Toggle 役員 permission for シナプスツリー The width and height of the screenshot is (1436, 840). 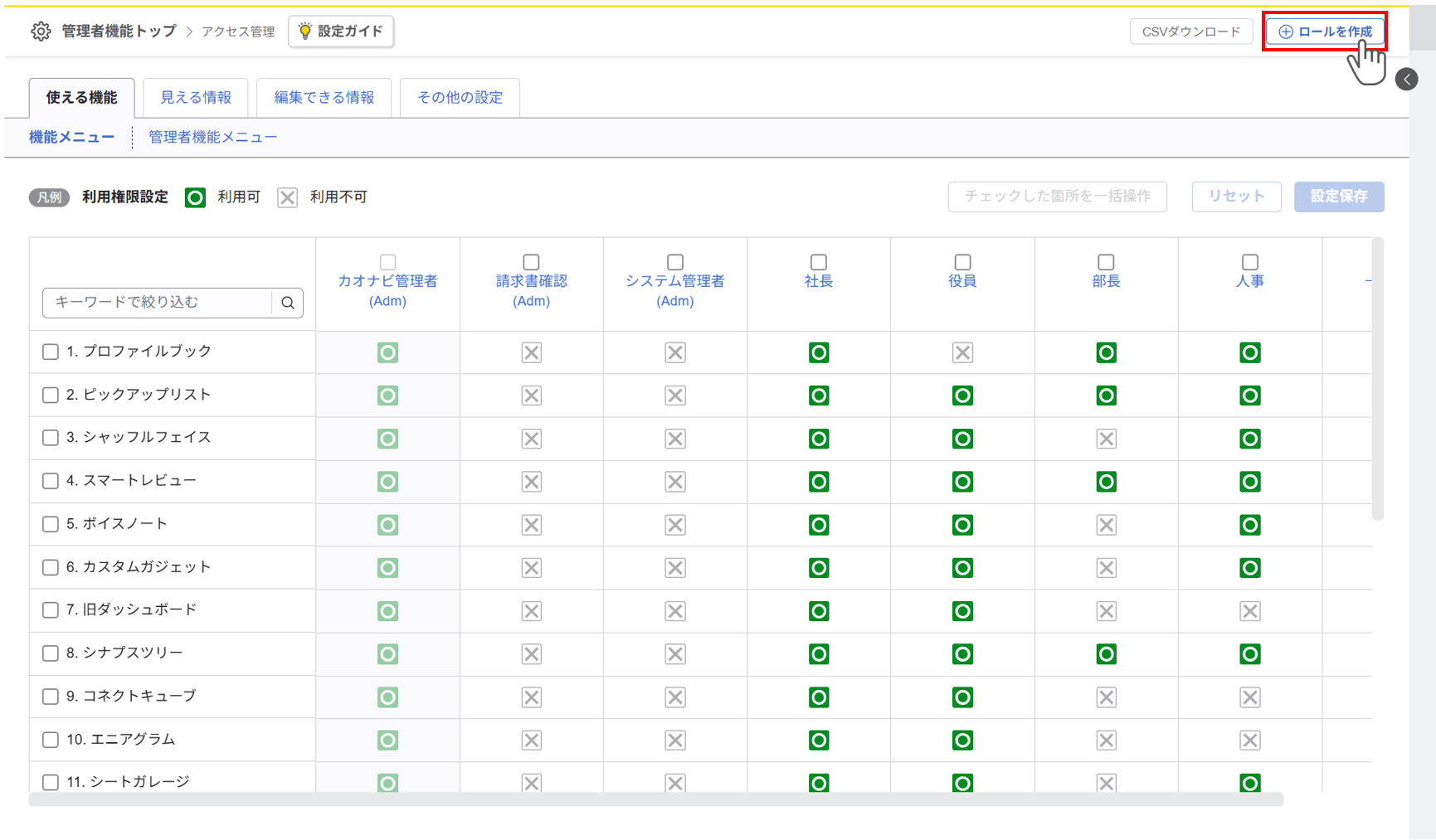point(961,654)
